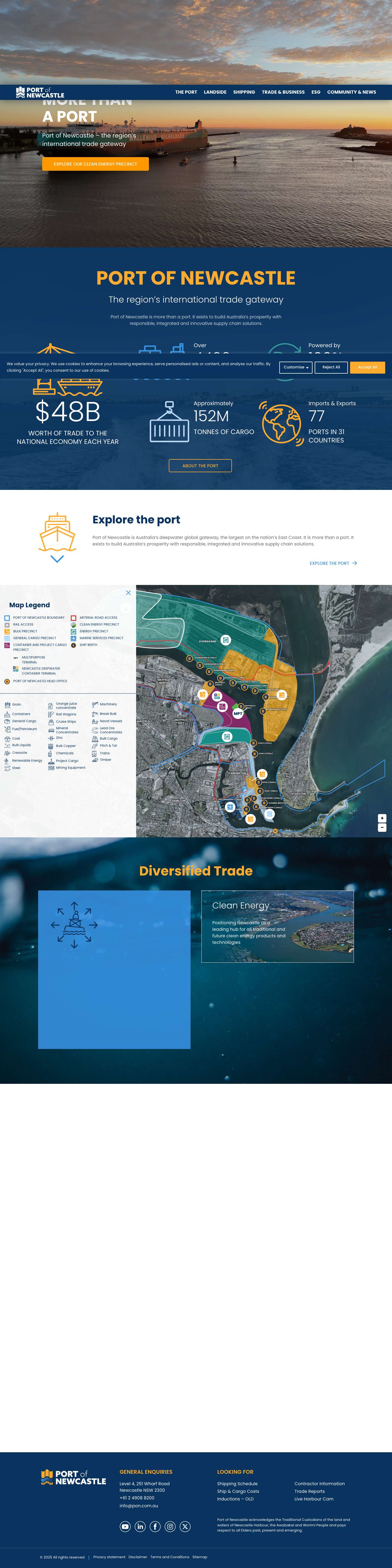The height and width of the screenshot is (1568, 392).
Task: Click the info@pon.com.au email link
Action: [x=139, y=1505]
